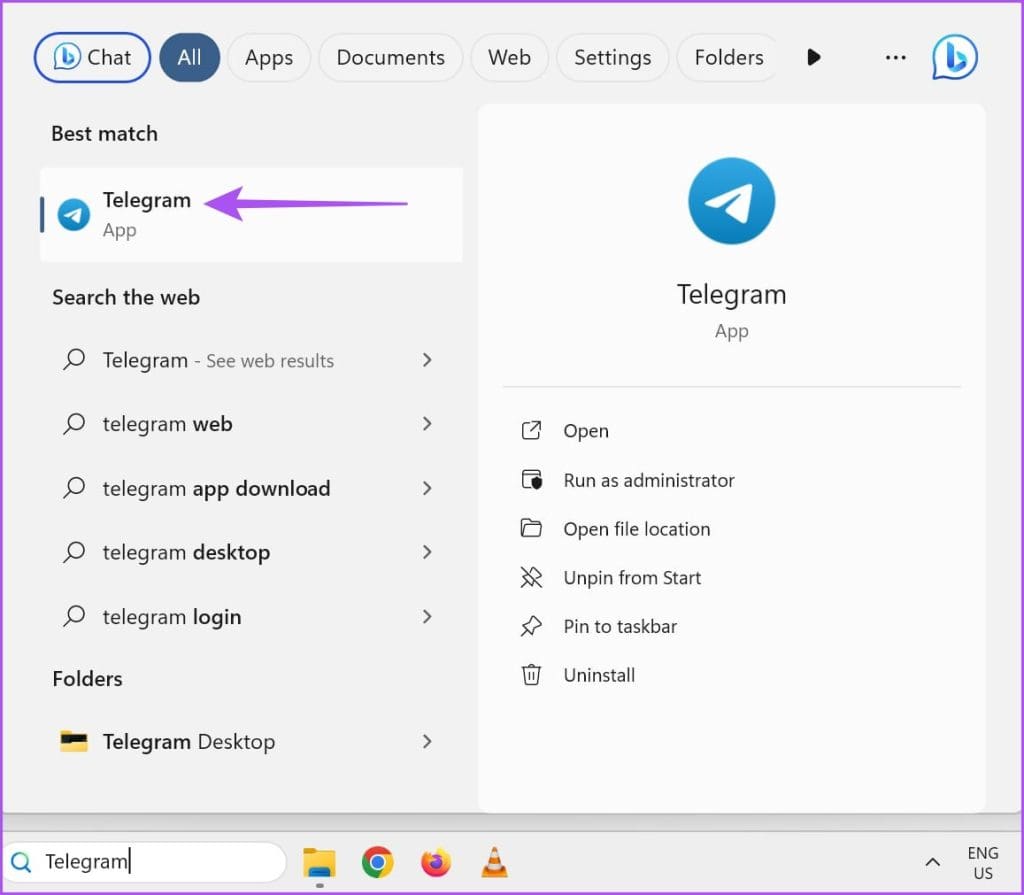Open File Explorer from the taskbar
The image size is (1024, 895).
tap(319, 862)
